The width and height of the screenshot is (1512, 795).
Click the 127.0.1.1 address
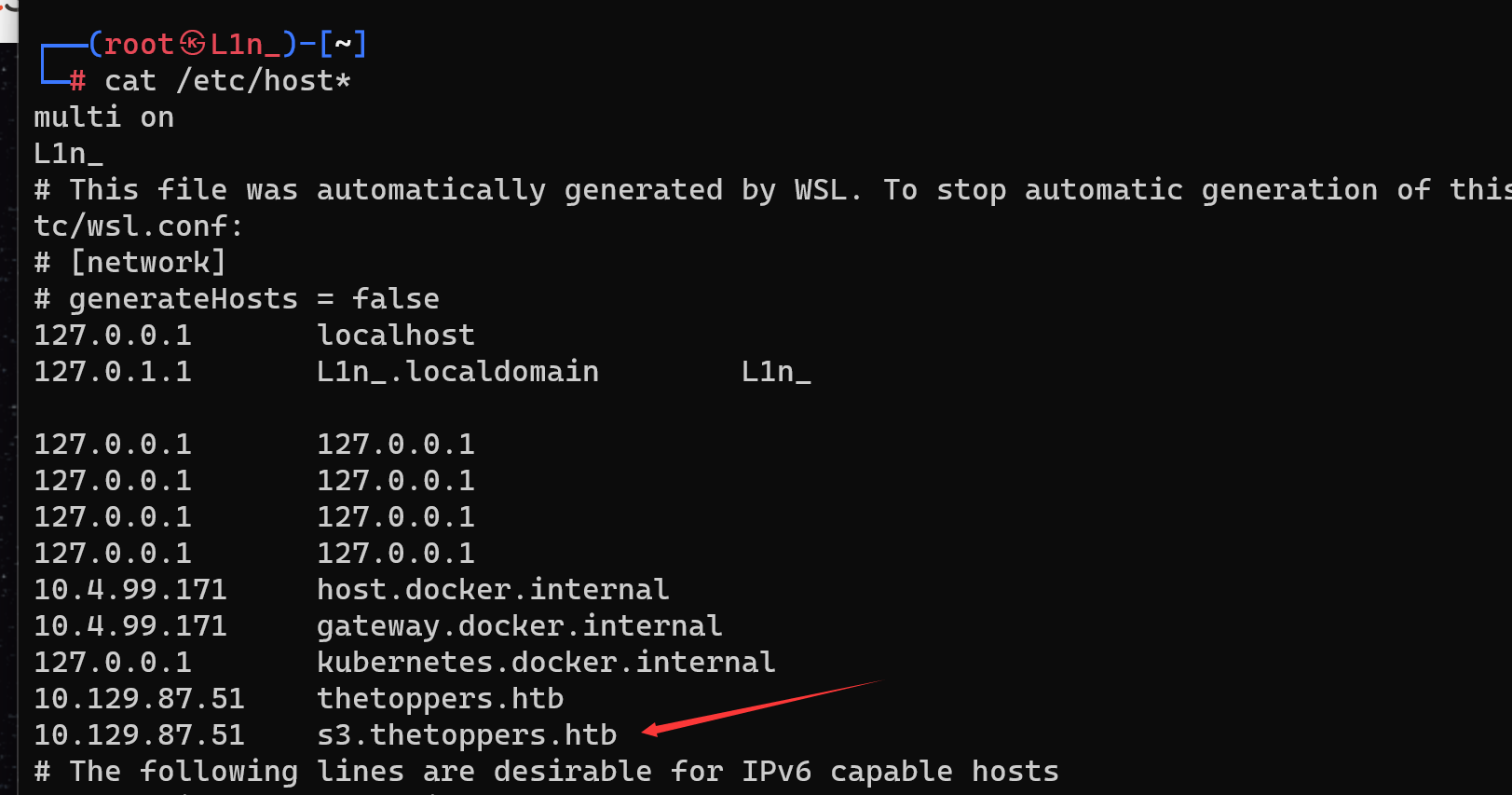point(113,372)
